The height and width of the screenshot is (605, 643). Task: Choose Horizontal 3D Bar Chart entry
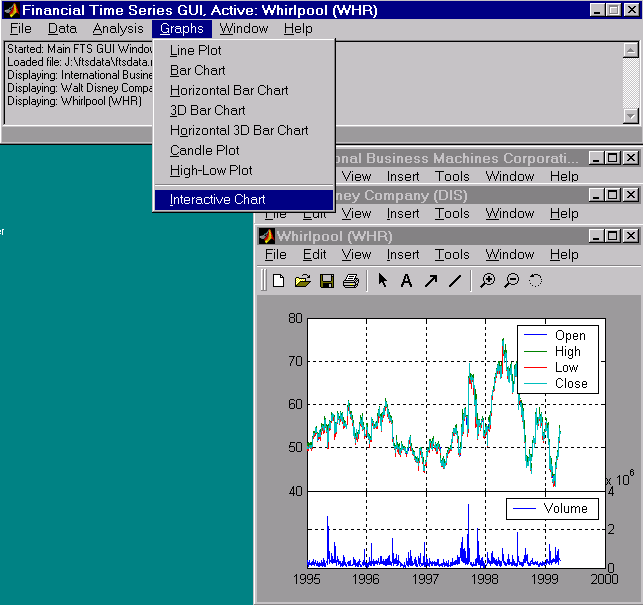pyautogui.click(x=245, y=130)
